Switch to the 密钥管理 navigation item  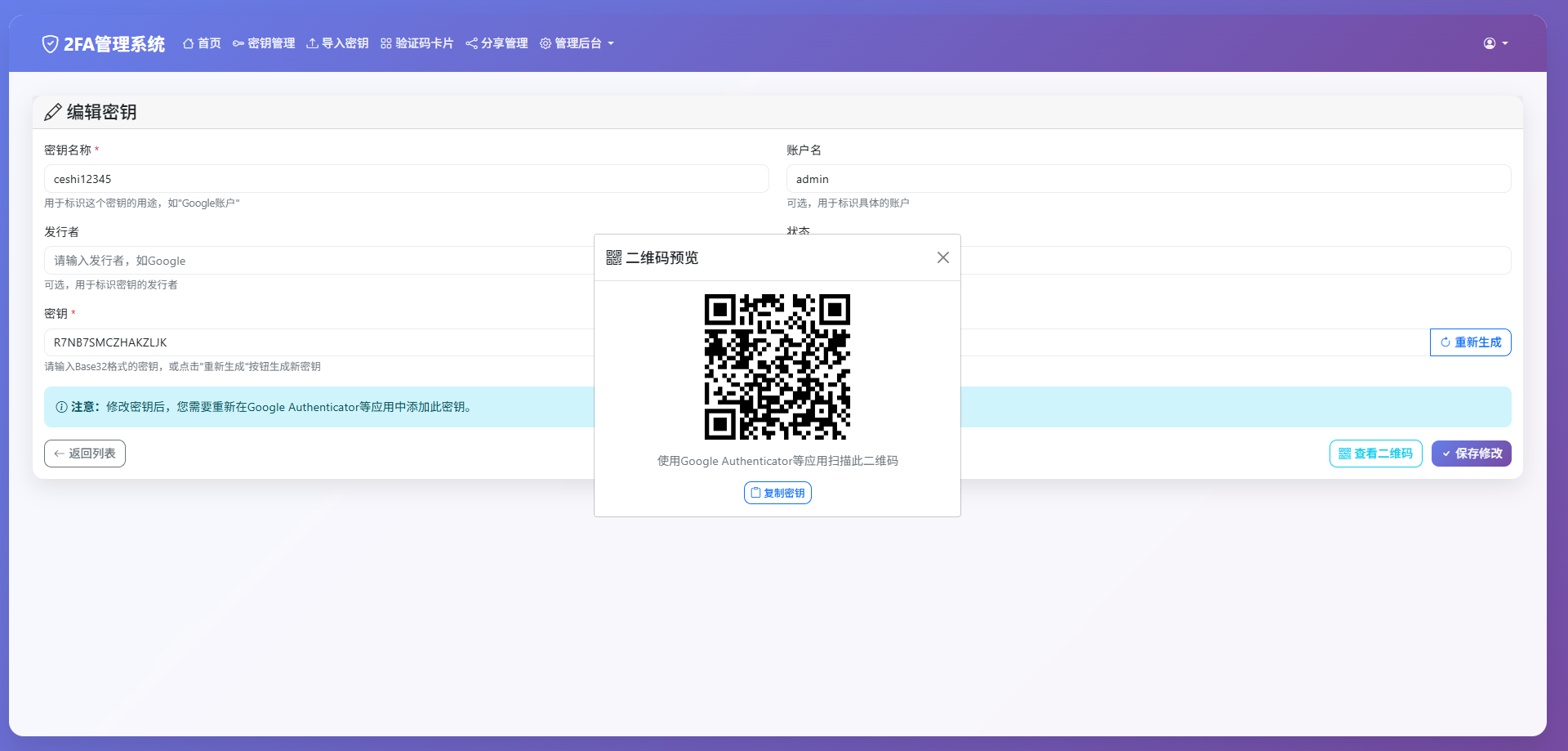[x=270, y=43]
